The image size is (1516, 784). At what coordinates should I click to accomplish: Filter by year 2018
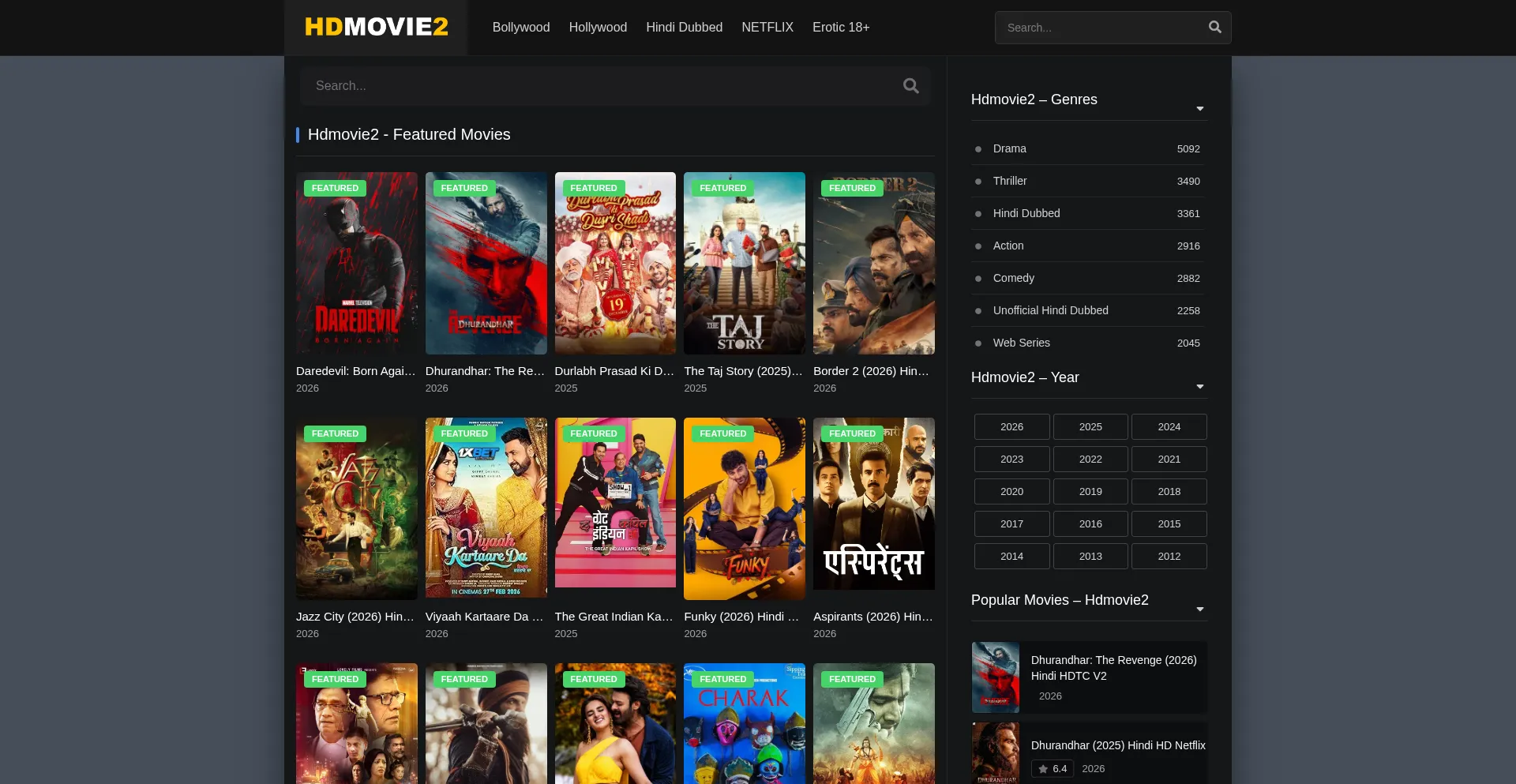coord(1169,491)
